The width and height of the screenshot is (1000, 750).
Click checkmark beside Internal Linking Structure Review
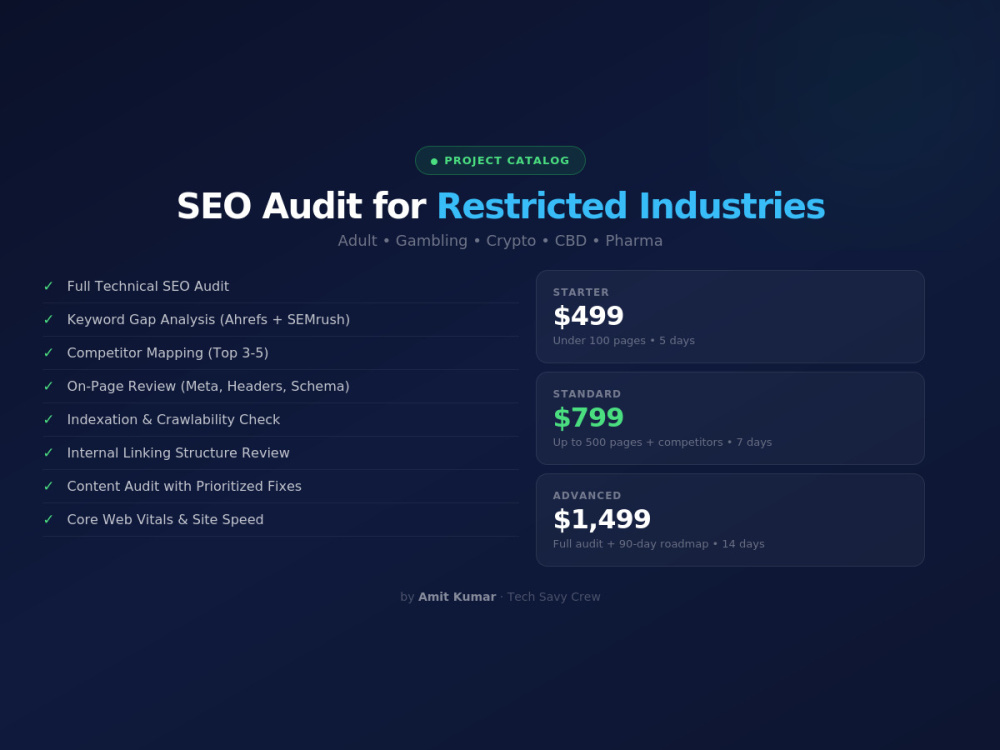(48, 452)
